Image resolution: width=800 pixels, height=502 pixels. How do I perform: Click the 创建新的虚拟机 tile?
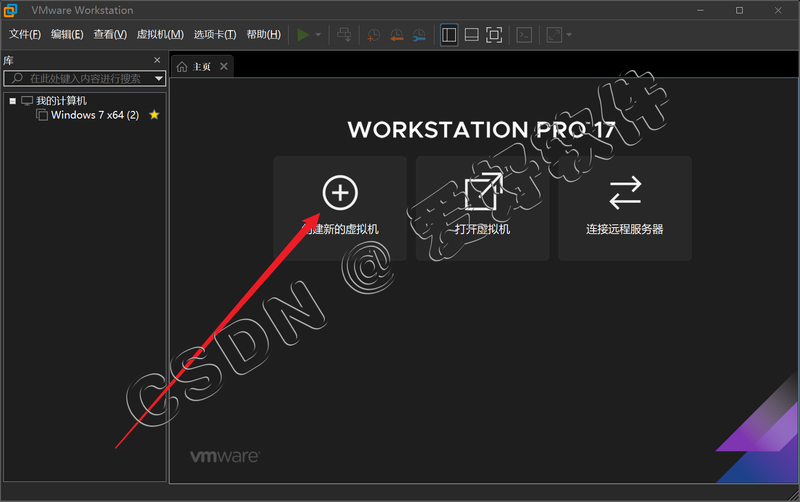340,209
